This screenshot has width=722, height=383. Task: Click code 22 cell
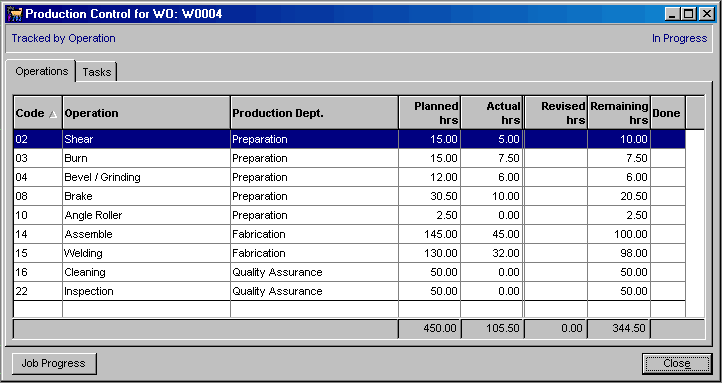coord(38,291)
